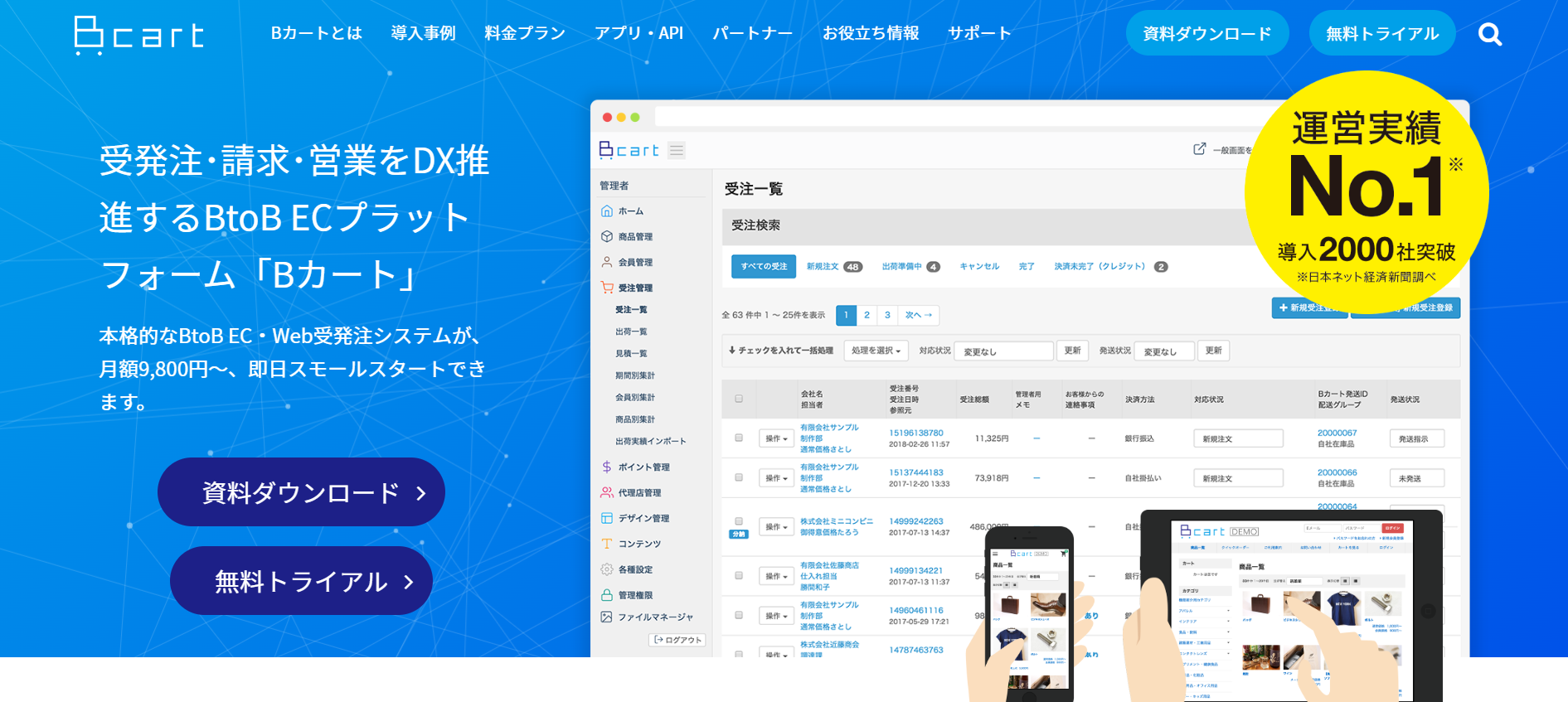Select 出荷一覧 in the sidebar submenu

(631, 332)
